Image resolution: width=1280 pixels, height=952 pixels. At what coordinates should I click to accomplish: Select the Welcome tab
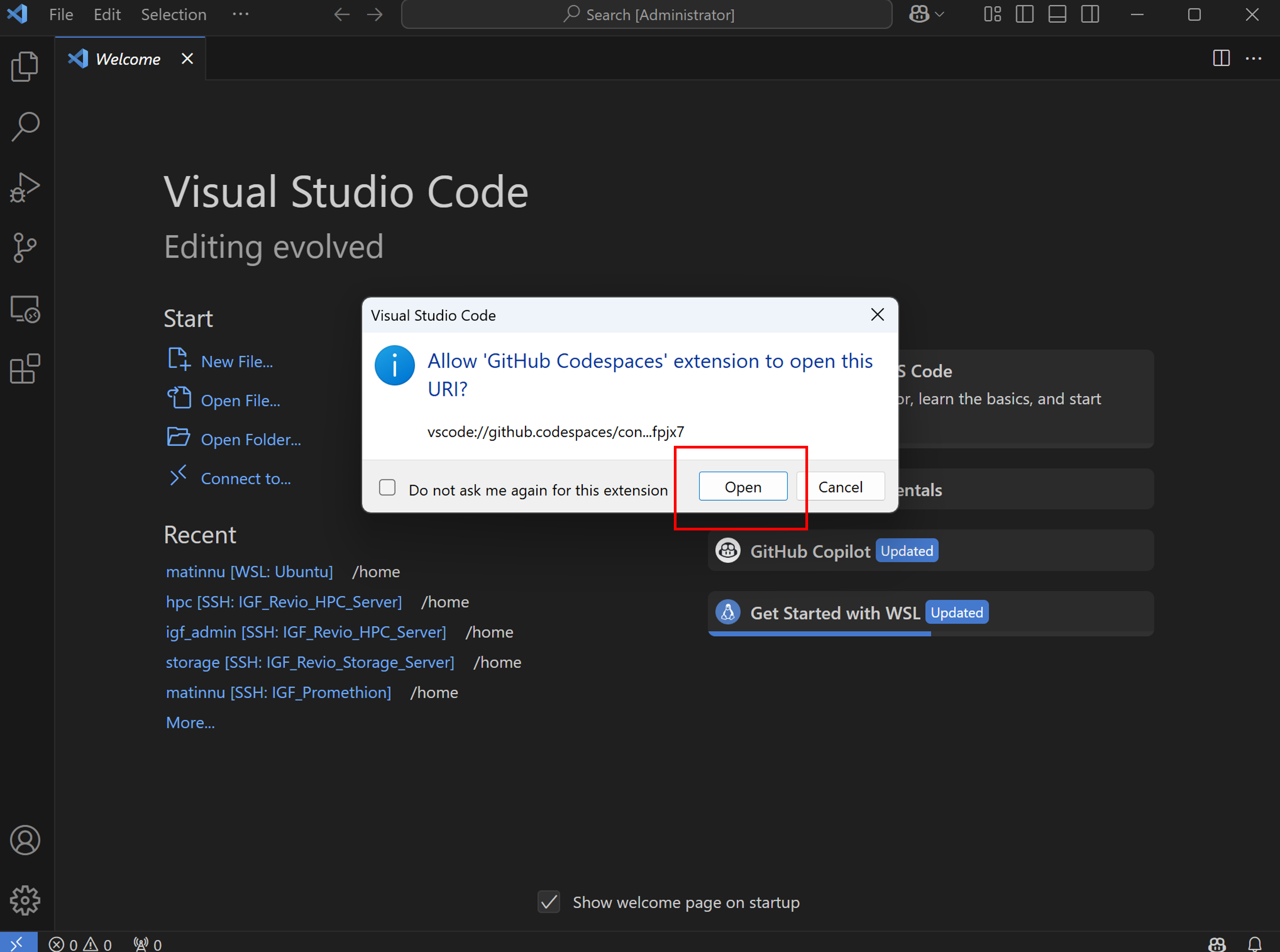pyautogui.click(x=127, y=58)
